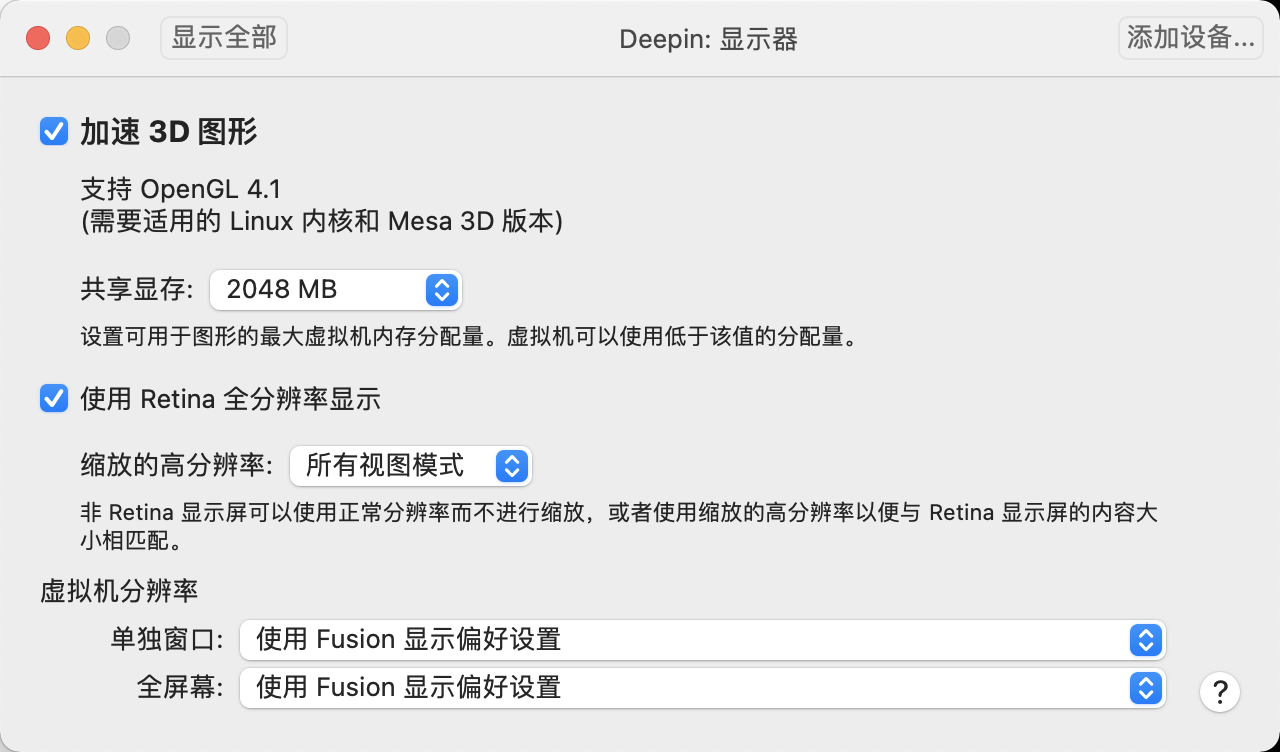Open the 全屏幕 resolution dropdown
Image resolution: width=1280 pixels, height=752 pixels.
pos(702,687)
